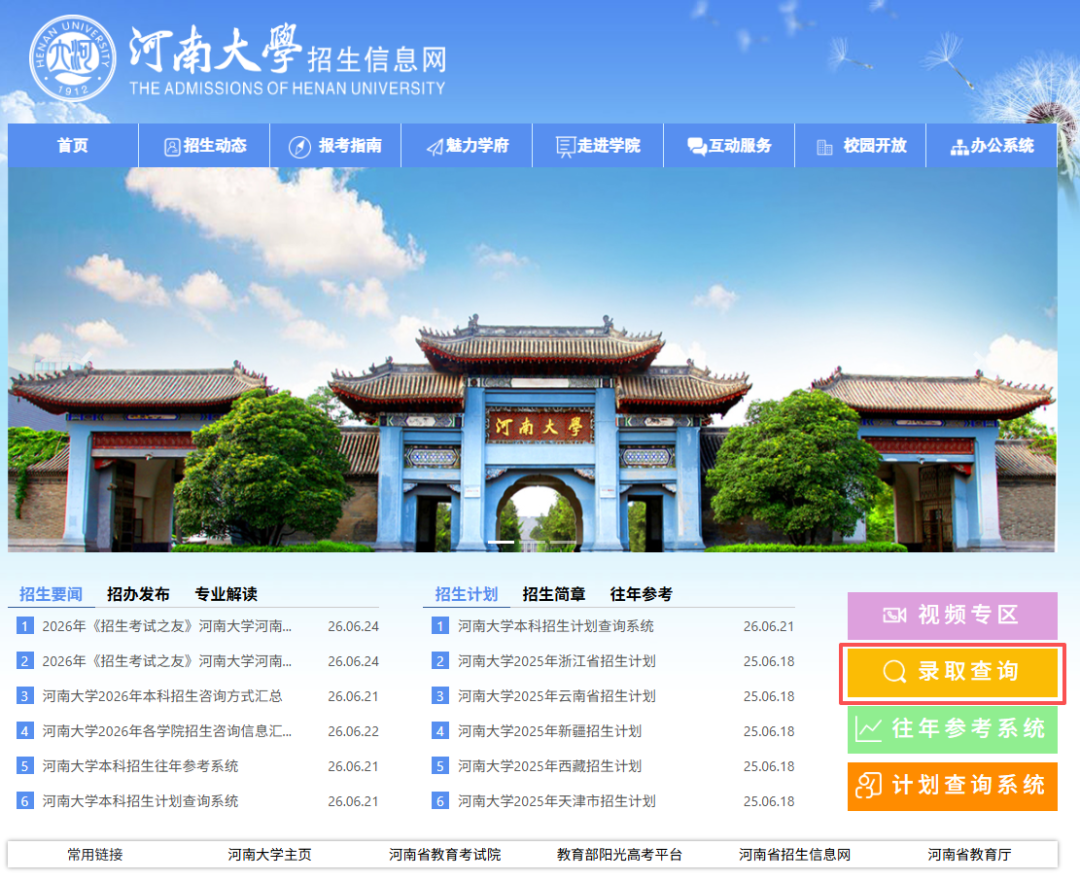Open the 首页 navigation item
The image size is (1080, 882).
73,146
